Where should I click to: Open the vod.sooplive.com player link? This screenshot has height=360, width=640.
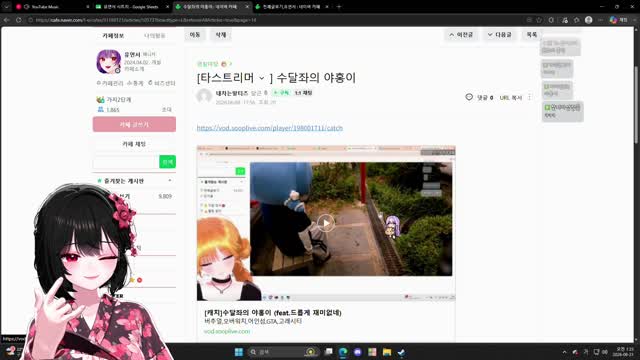(x=270, y=128)
